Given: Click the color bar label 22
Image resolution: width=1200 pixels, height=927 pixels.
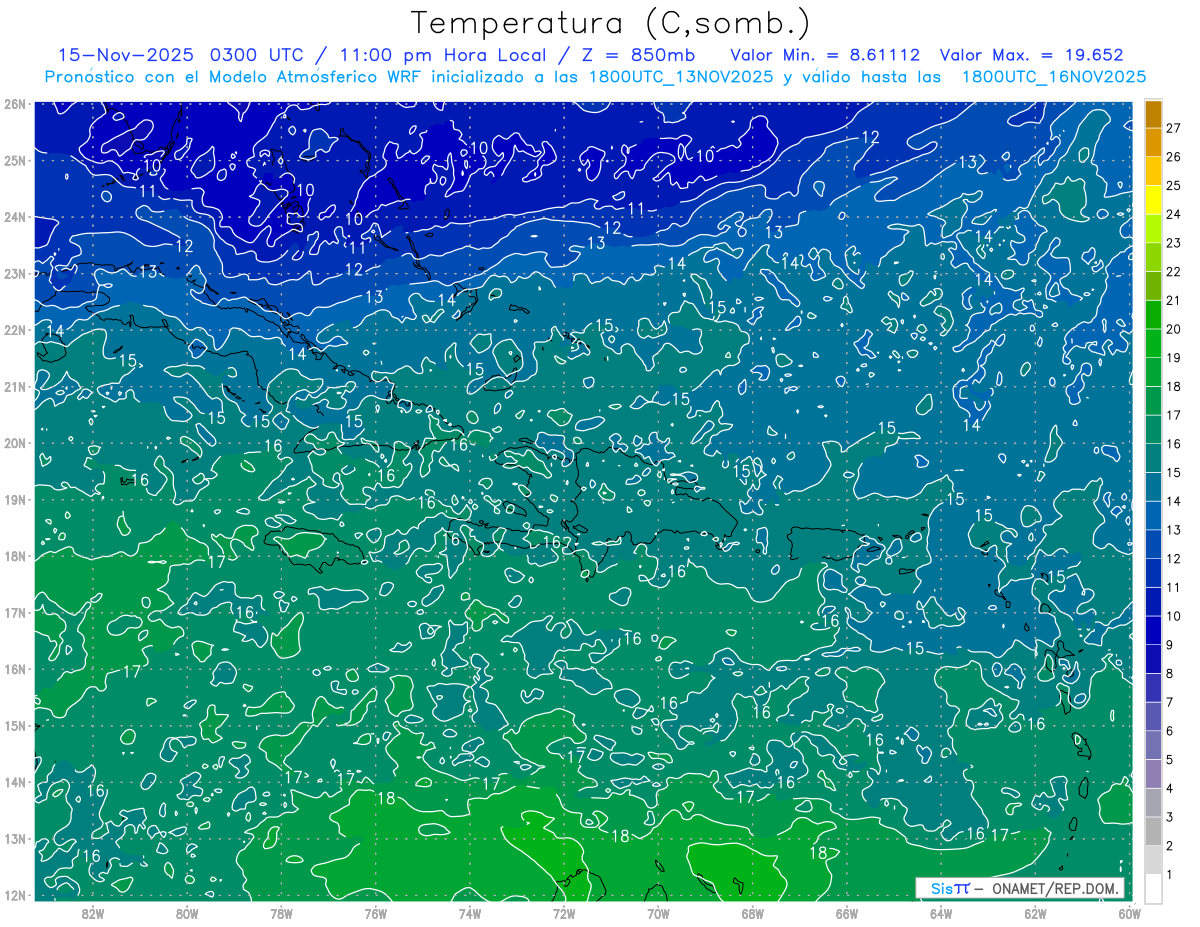Looking at the screenshot, I should 1174,272.
